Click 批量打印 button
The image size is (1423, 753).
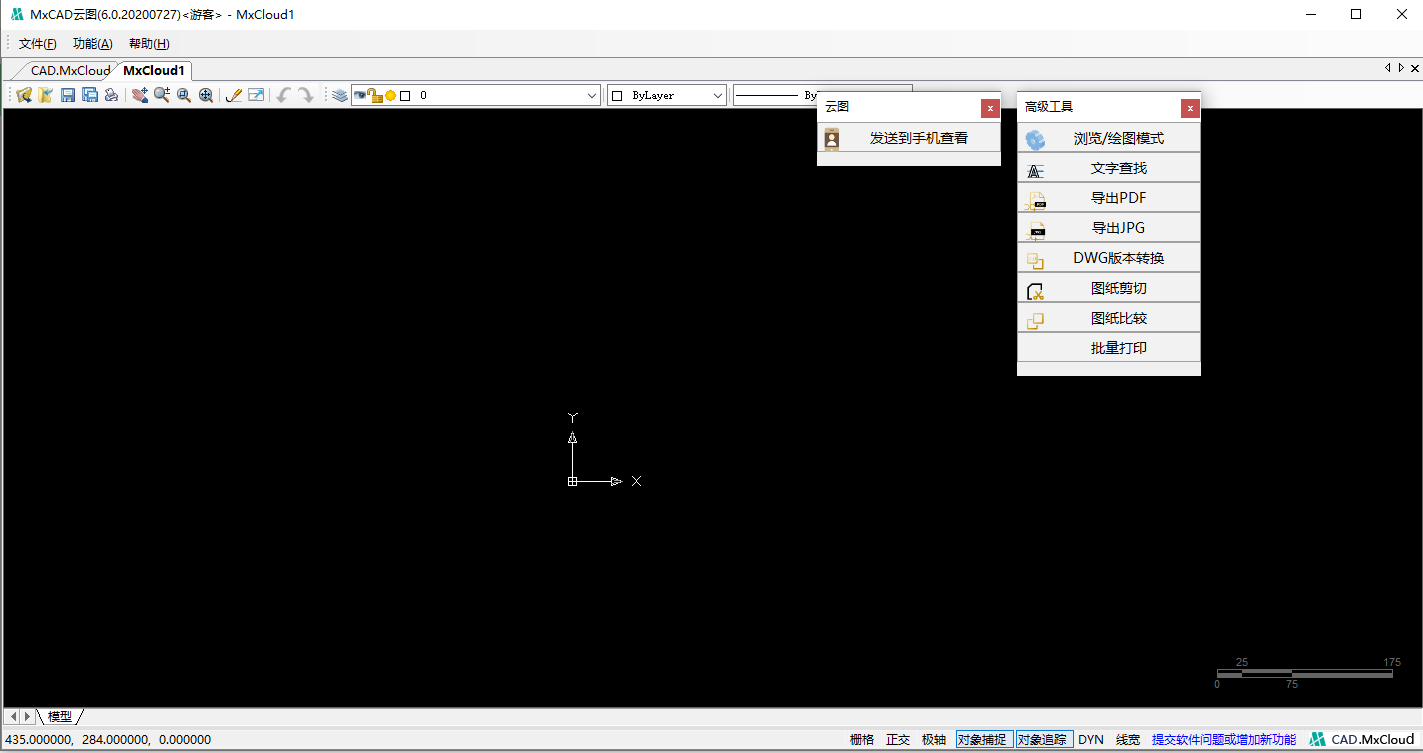coord(1109,349)
